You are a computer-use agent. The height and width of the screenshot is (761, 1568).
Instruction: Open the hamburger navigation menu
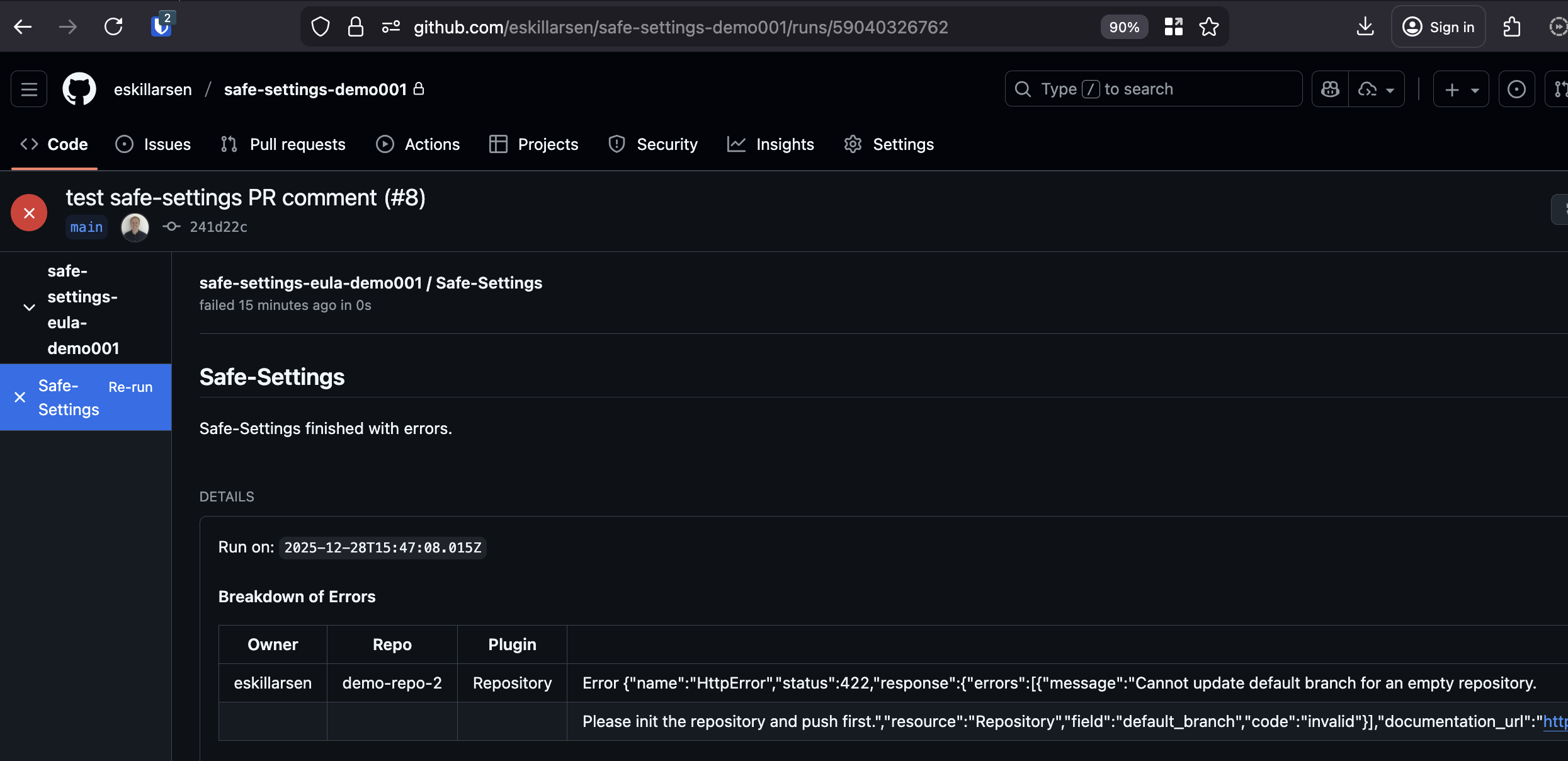click(x=29, y=89)
